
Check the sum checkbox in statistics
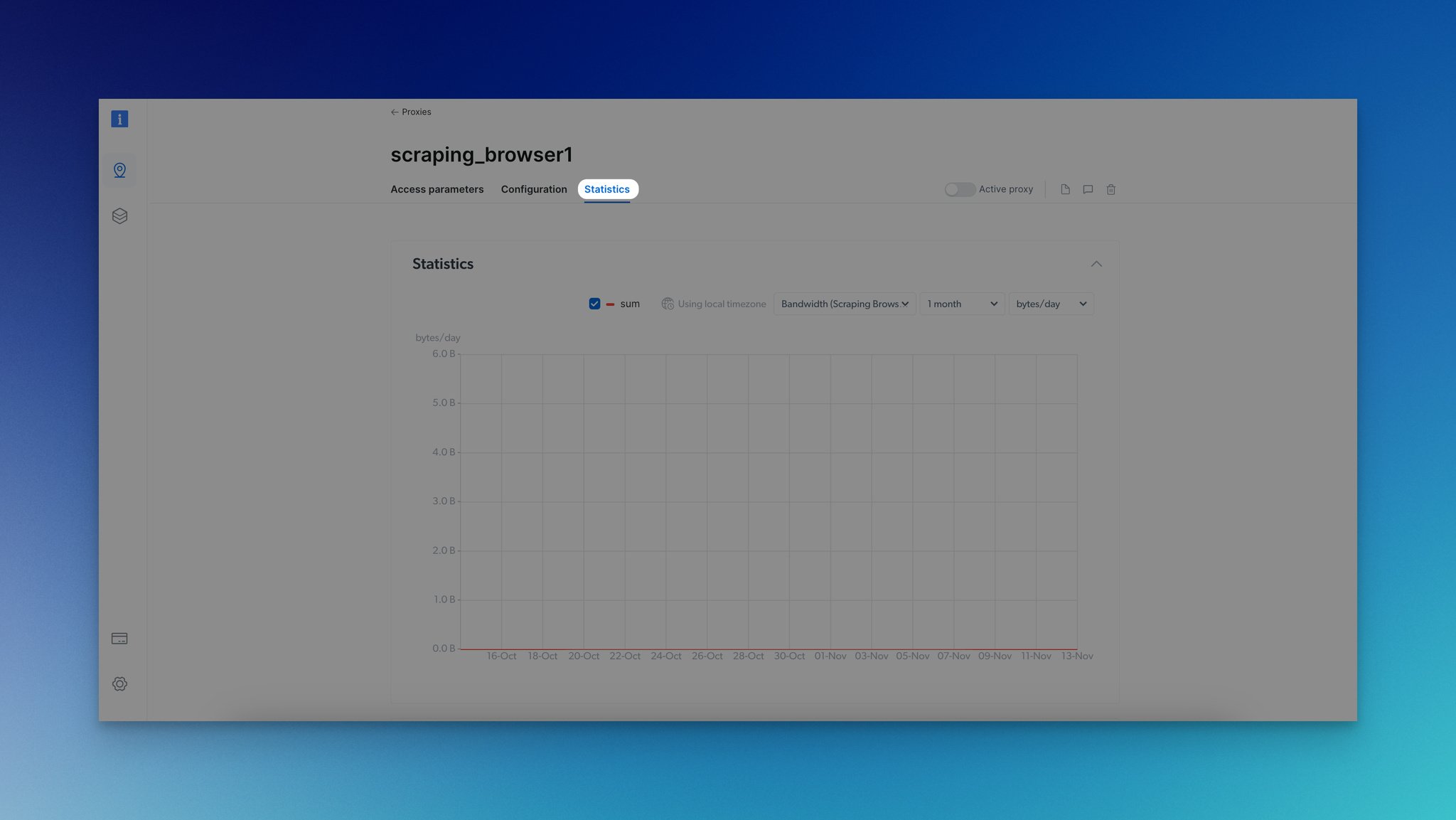pos(593,304)
